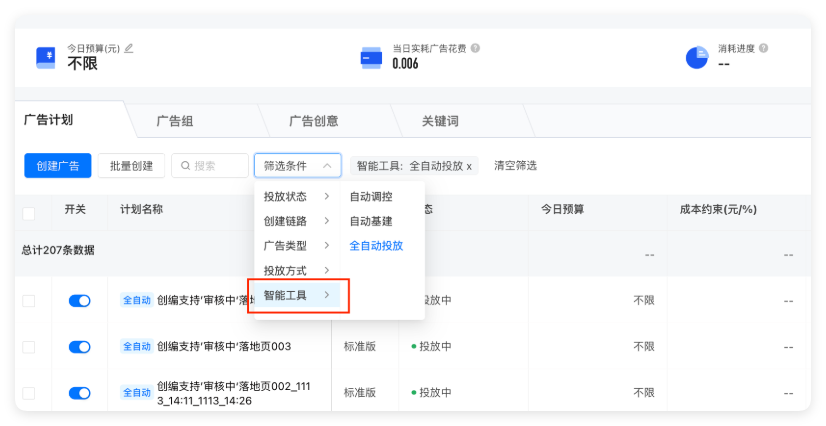Click the 开关 column header
Screen dimensions: 826x426
[x=75, y=210]
